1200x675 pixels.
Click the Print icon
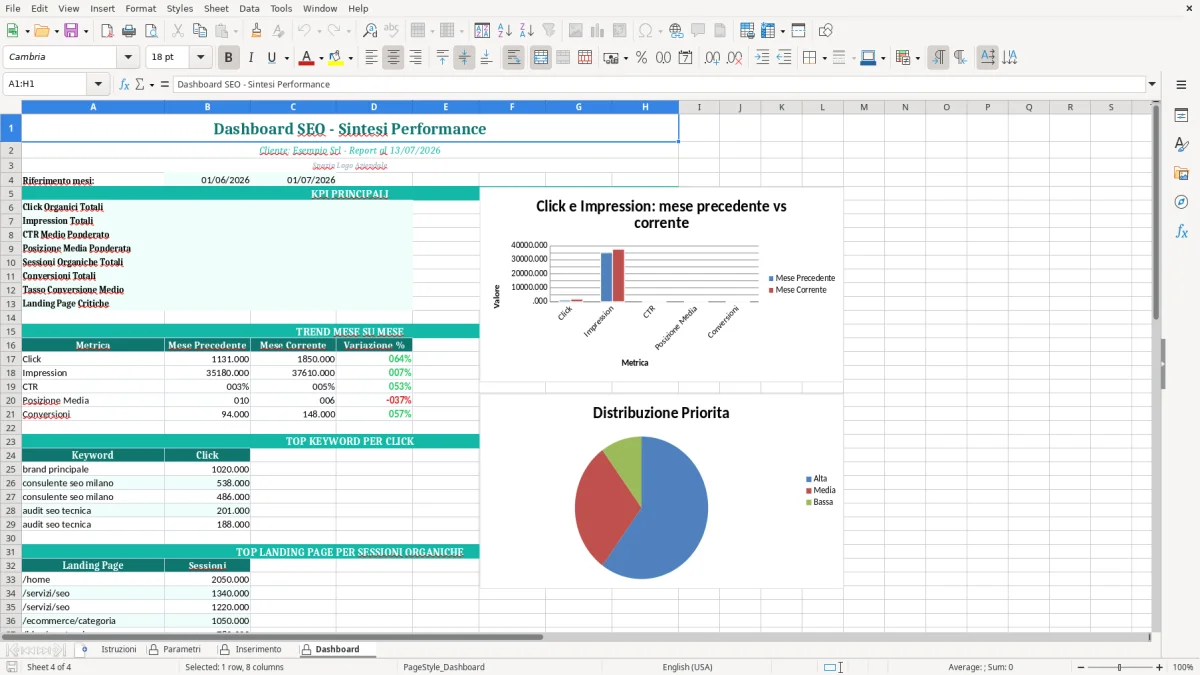tap(129, 31)
